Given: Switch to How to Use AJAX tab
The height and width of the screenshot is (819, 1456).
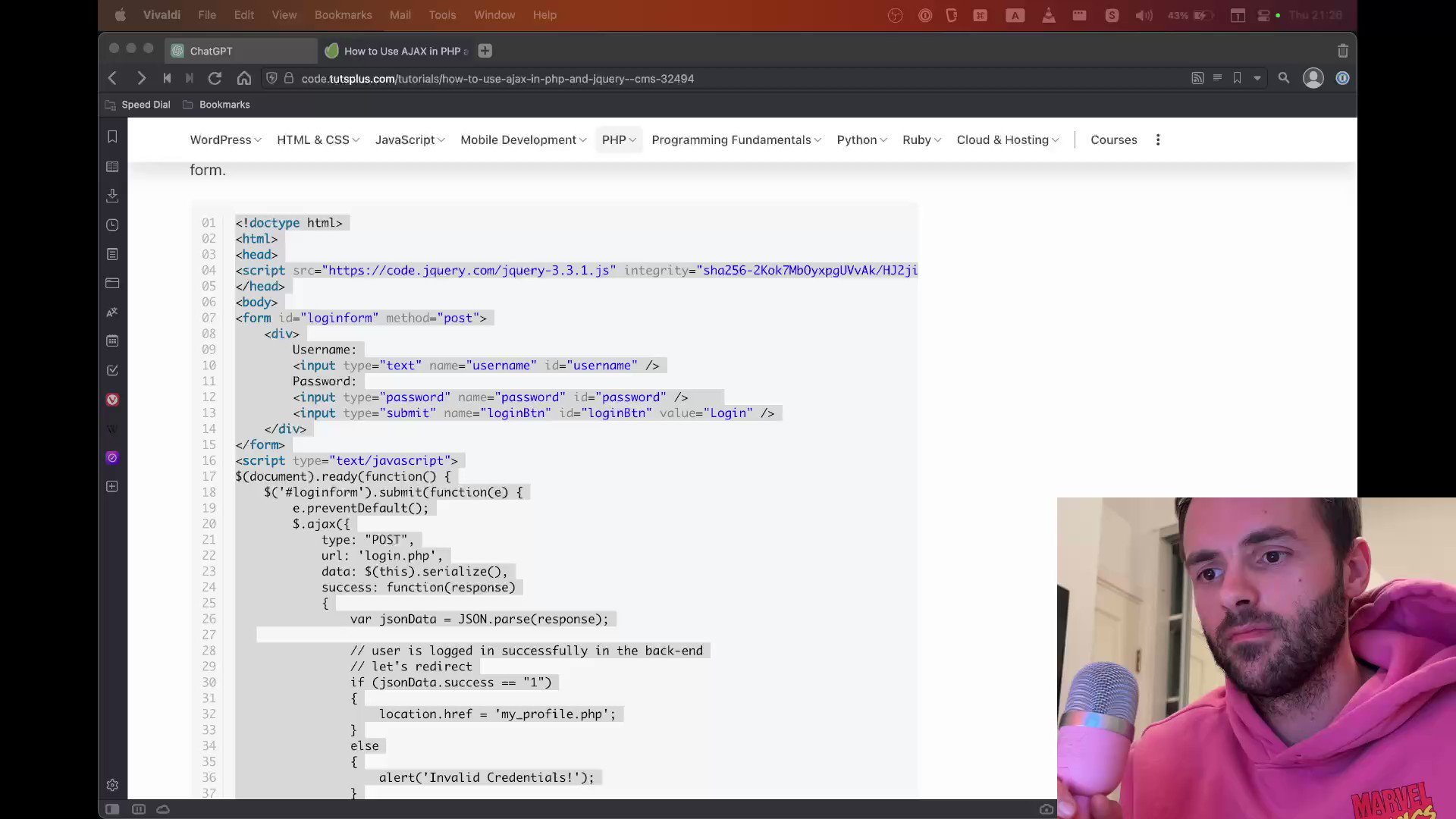Looking at the screenshot, I should (396, 51).
